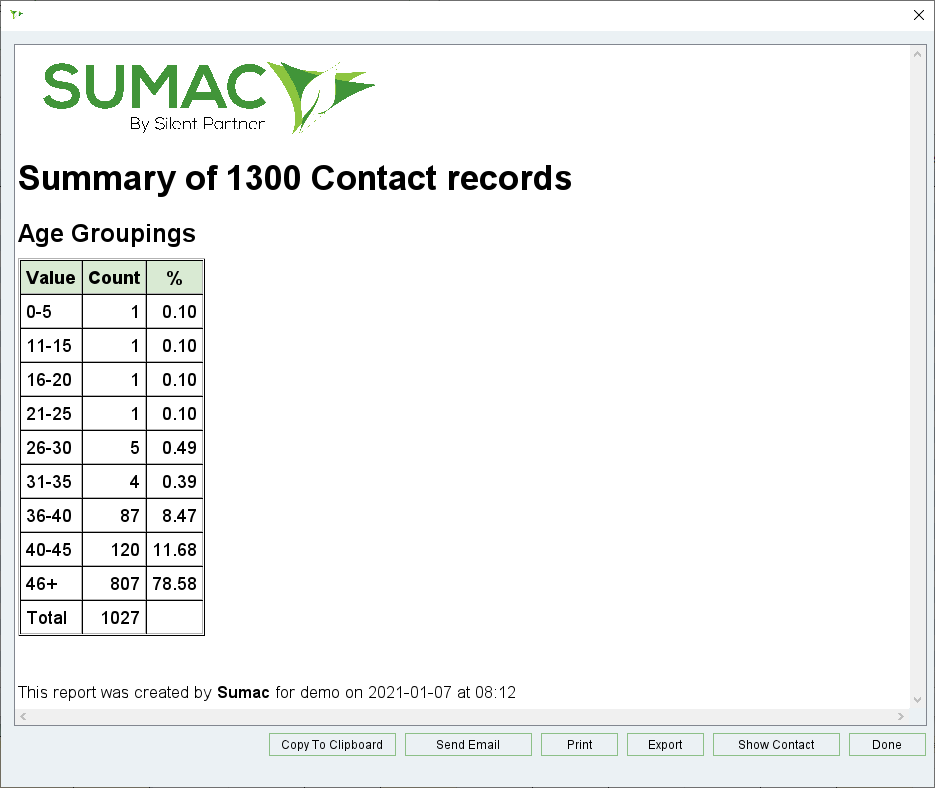Click the 40-45 age group cell
This screenshot has width=935, height=788.
51,550
